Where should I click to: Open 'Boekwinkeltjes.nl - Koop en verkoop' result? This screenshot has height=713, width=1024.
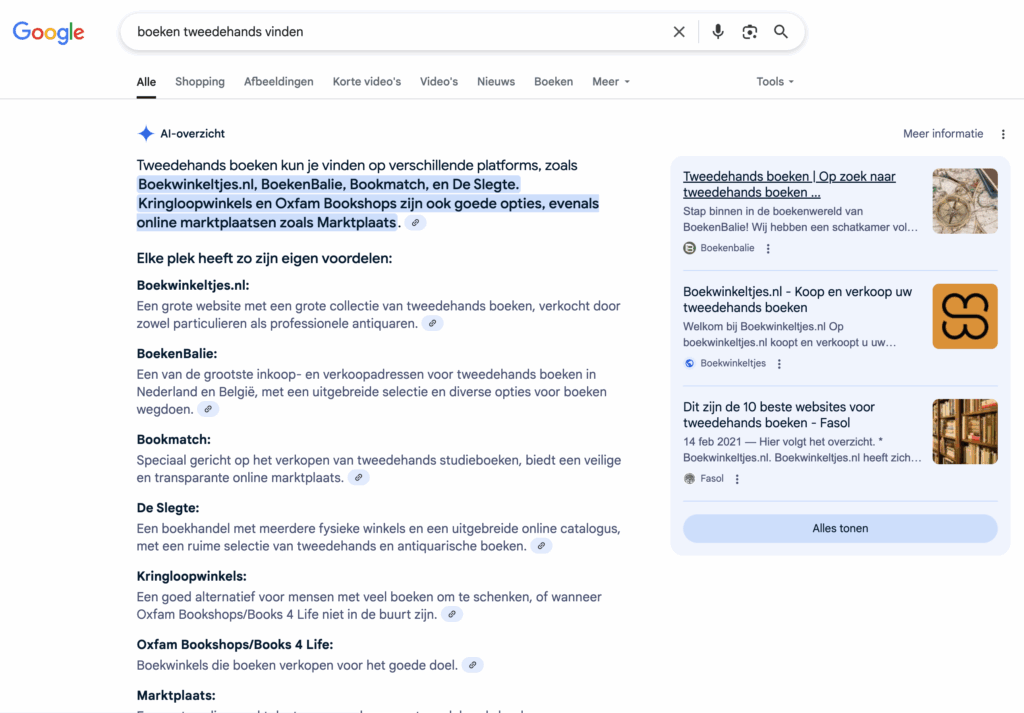pyautogui.click(x=797, y=300)
